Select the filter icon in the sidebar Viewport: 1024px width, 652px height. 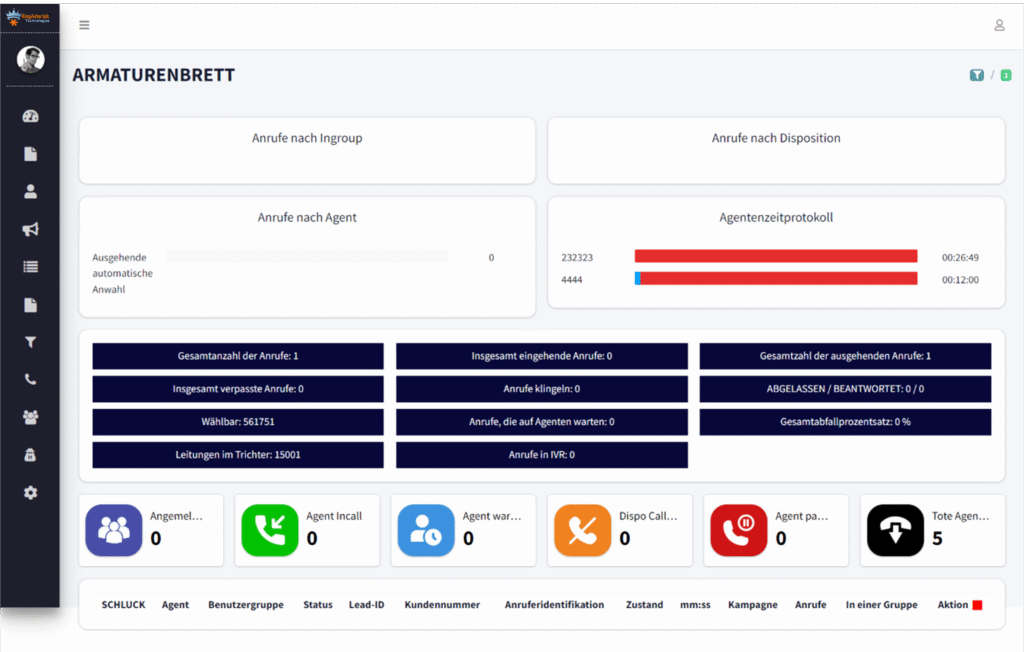(30, 341)
